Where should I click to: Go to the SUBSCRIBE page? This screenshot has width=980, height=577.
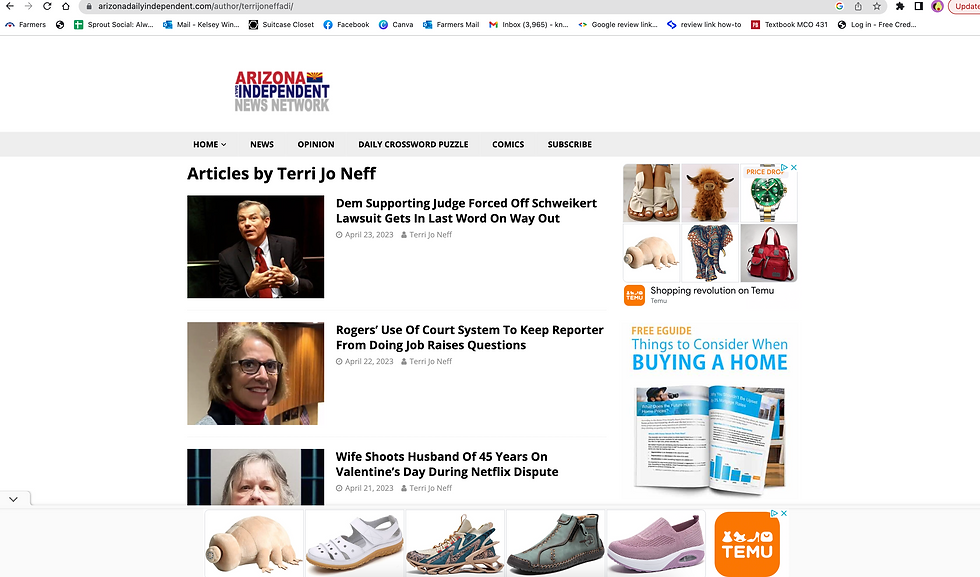point(569,144)
